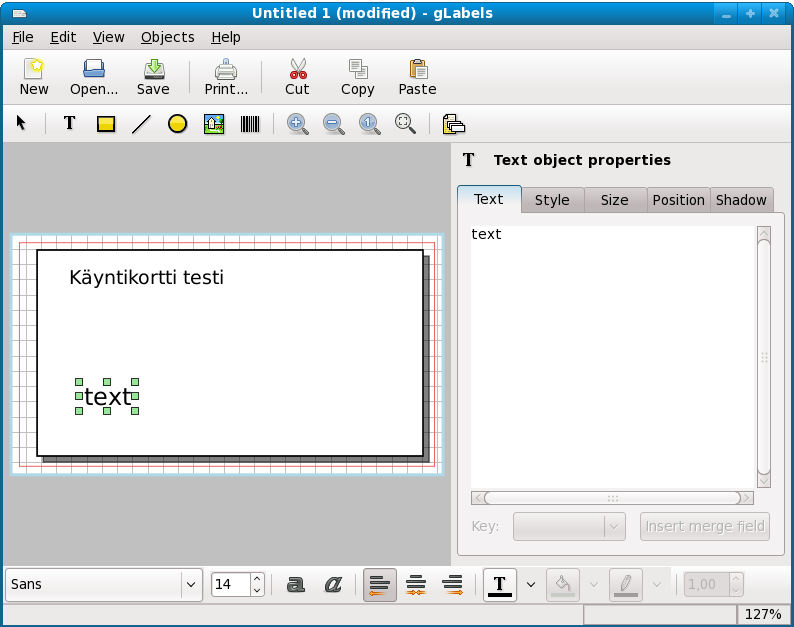Switch to the Style tab

coord(552,200)
